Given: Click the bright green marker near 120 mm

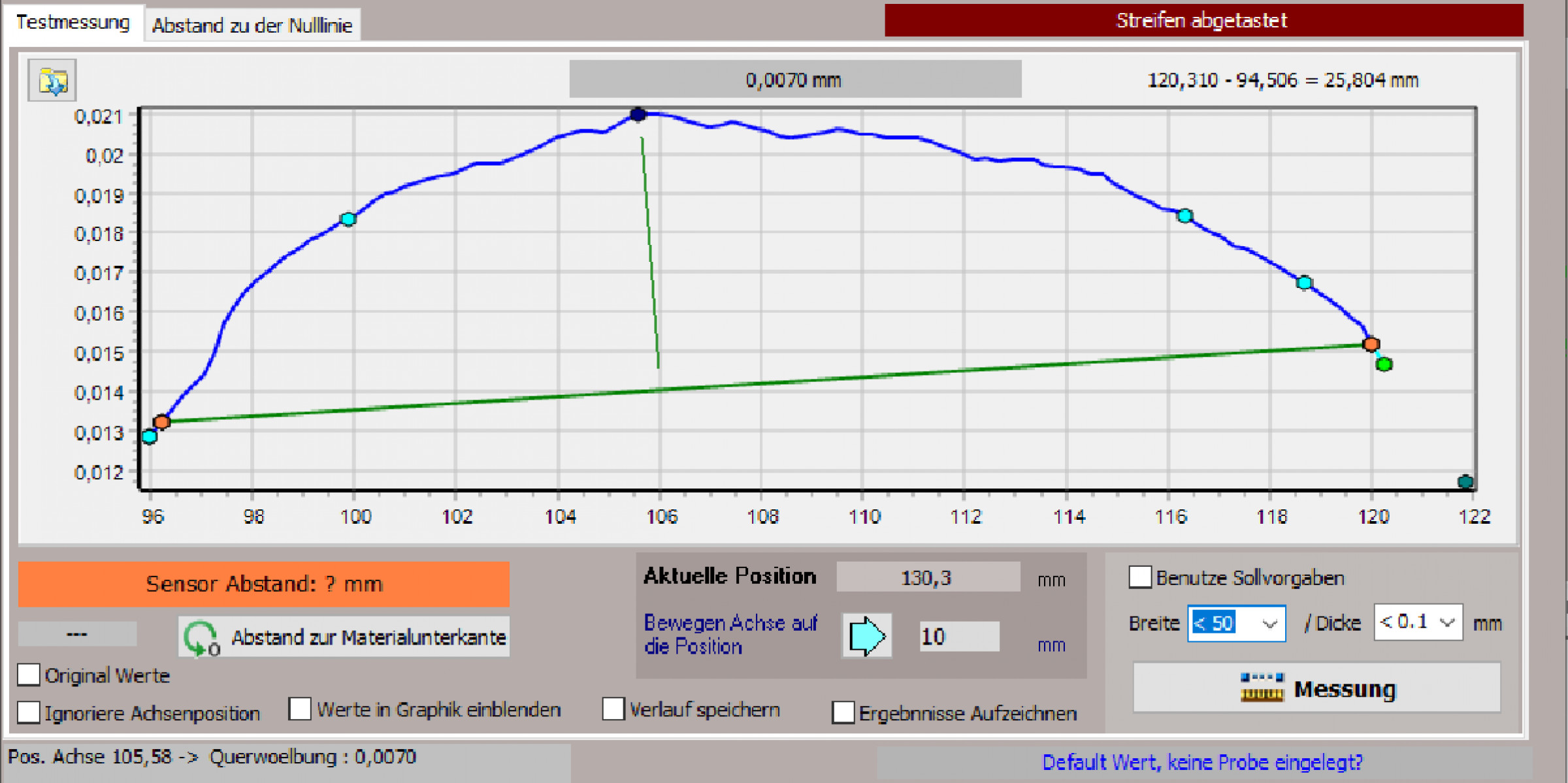Looking at the screenshot, I should 1384,364.
